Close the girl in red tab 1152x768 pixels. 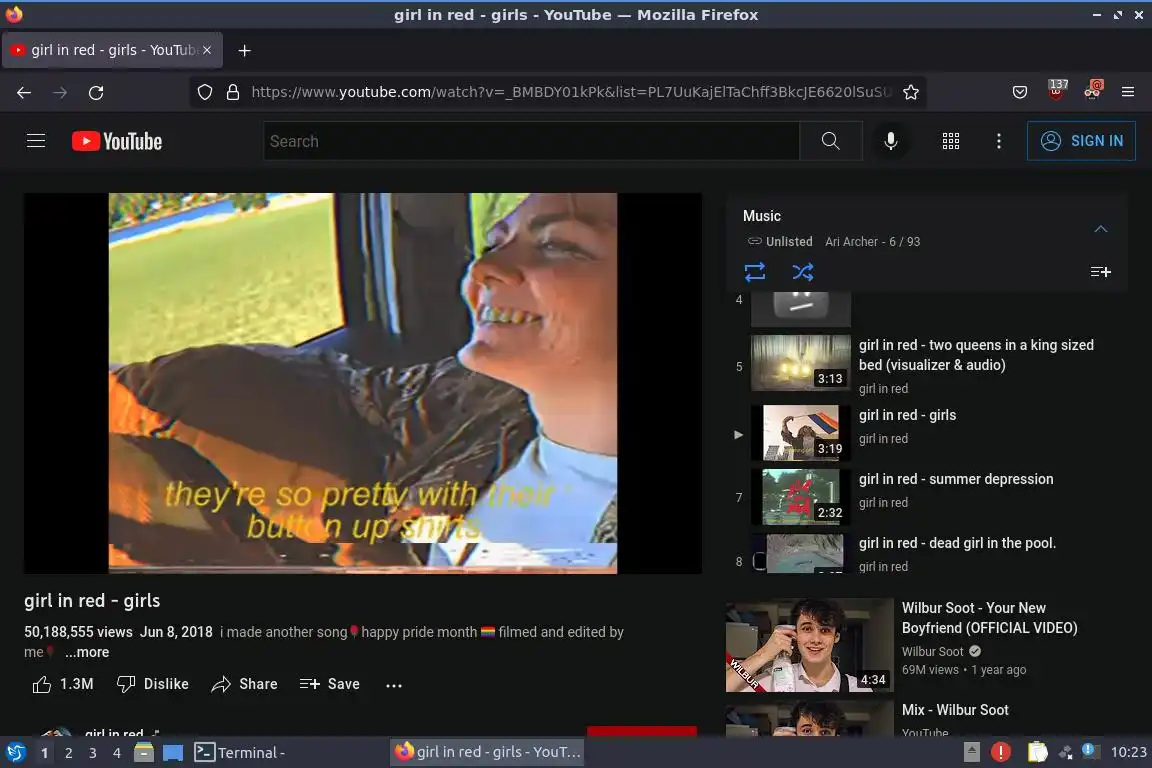click(x=207, y=50)
